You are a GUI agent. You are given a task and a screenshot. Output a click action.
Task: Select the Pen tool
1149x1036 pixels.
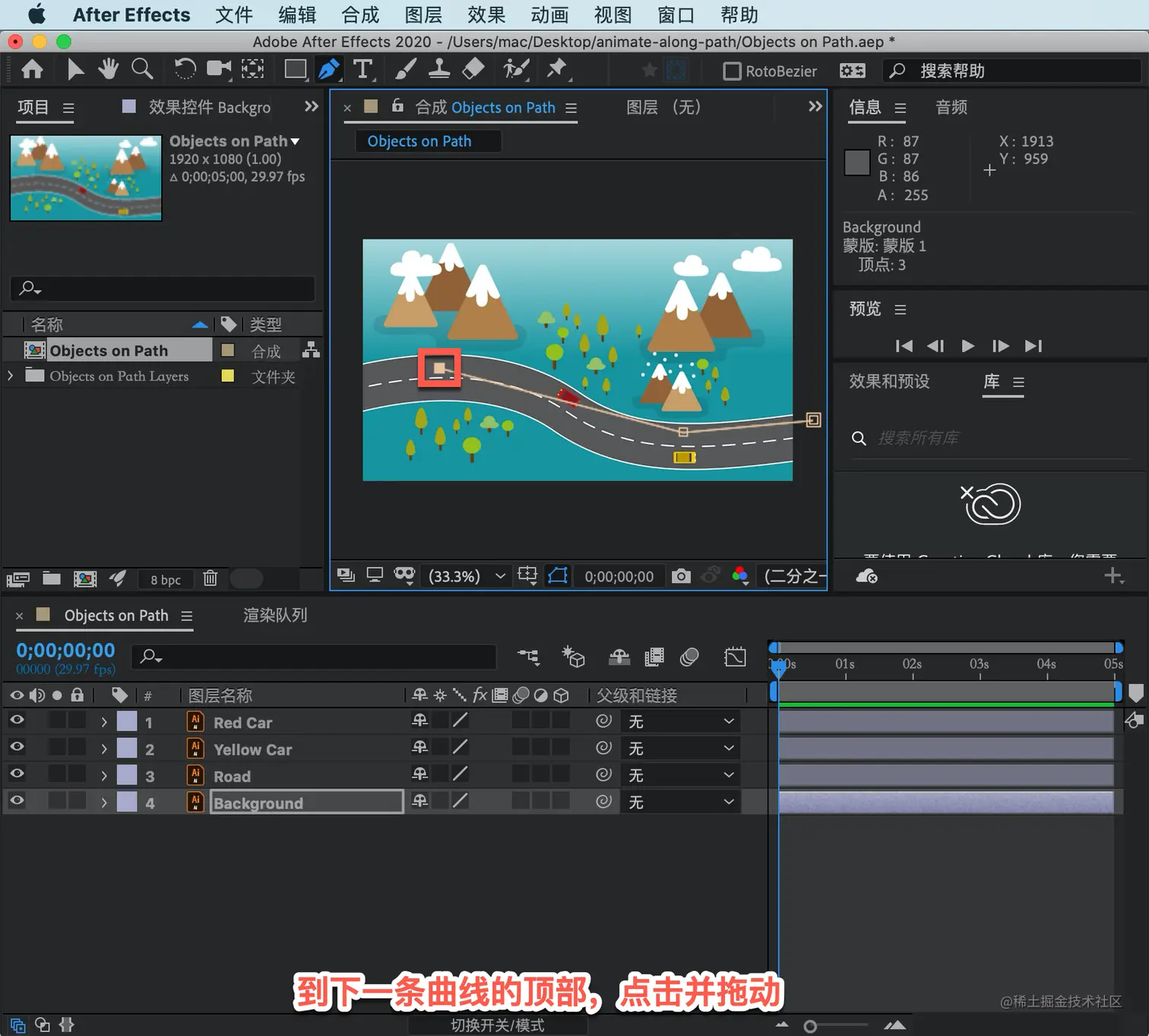pyautogui.click(x=329, y=70)
